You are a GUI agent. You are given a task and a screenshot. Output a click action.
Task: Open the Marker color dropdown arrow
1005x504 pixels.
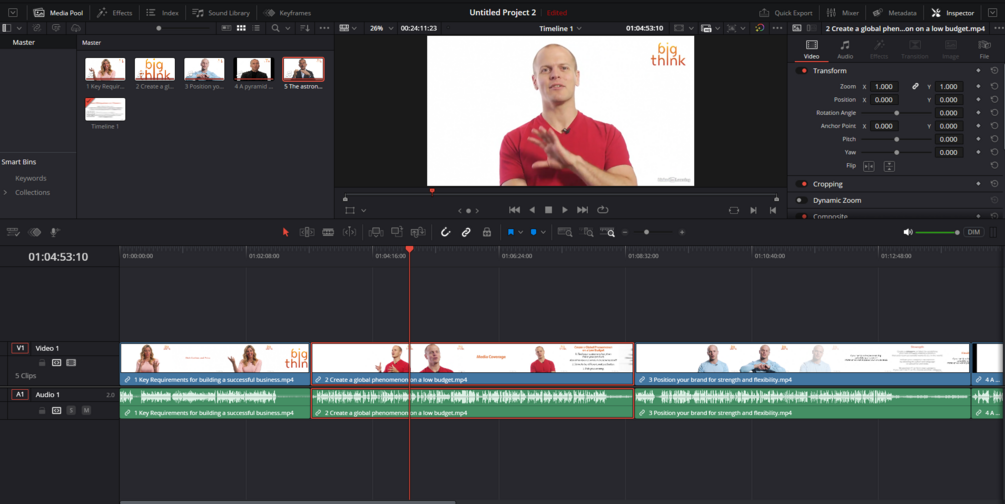click(543, 232)
